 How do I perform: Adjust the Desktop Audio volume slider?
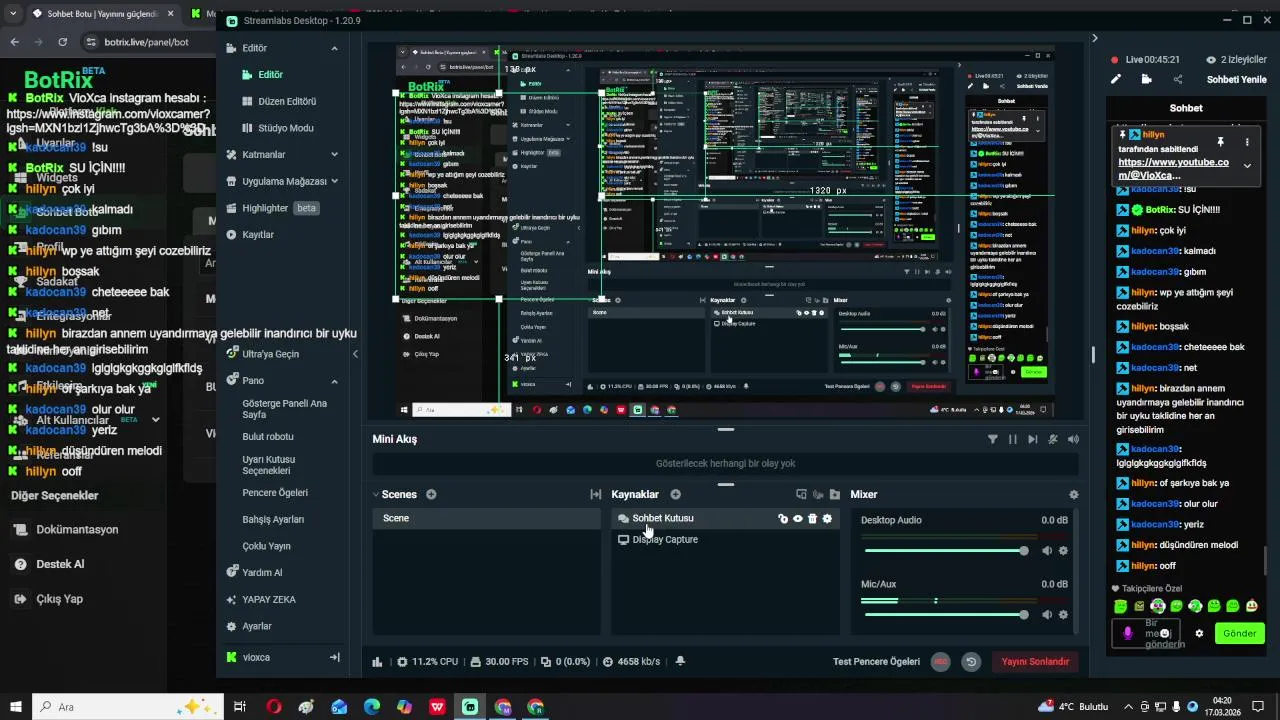[945, 551]
